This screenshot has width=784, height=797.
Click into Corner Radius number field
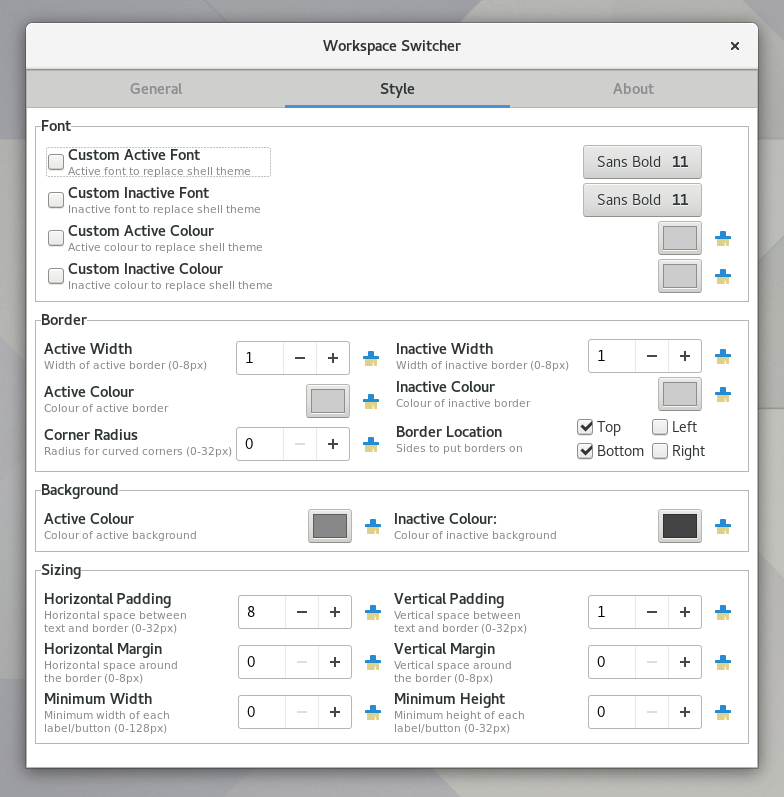(260, 444)
